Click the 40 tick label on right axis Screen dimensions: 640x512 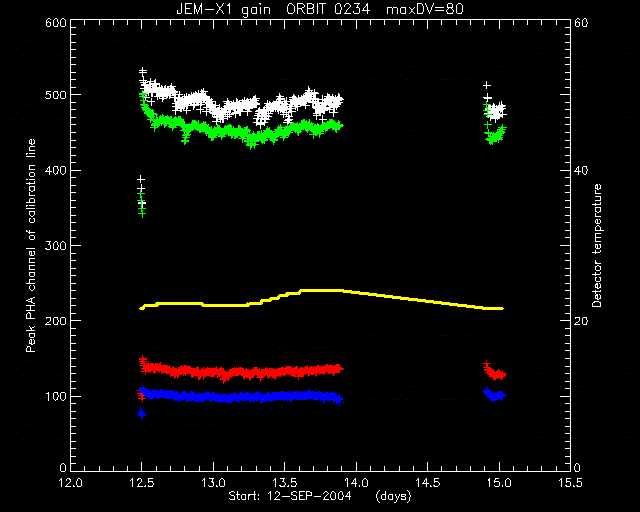pos(581,171)
